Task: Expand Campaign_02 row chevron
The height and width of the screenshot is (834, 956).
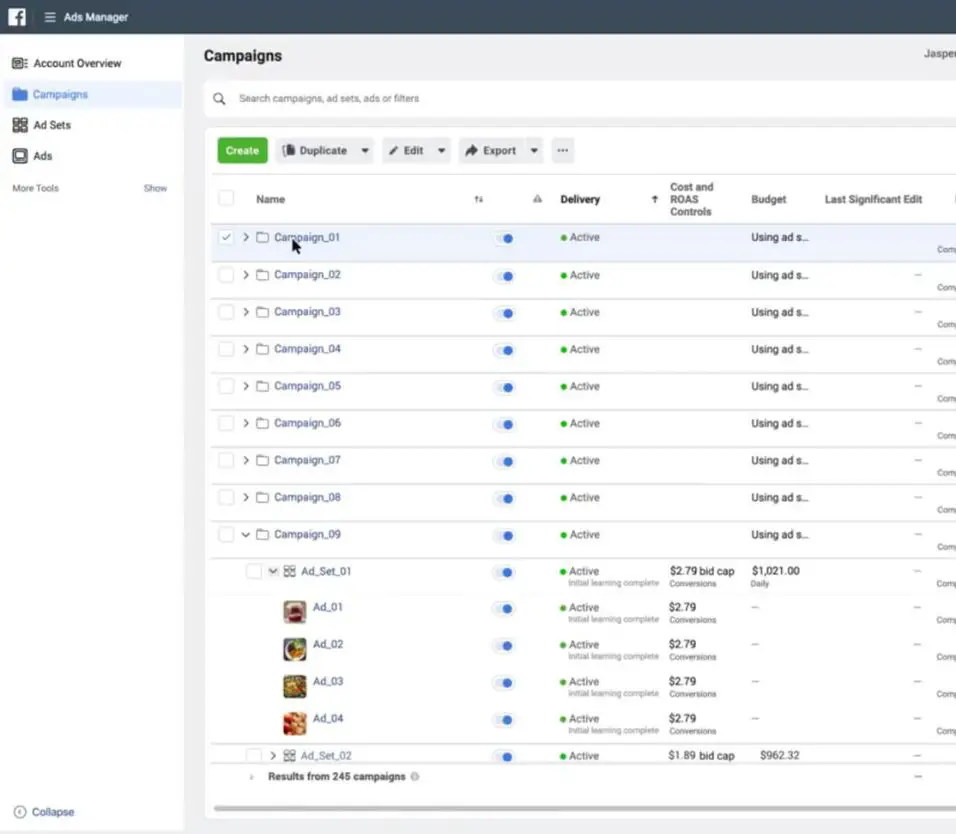Action: (x=246, y=275)
